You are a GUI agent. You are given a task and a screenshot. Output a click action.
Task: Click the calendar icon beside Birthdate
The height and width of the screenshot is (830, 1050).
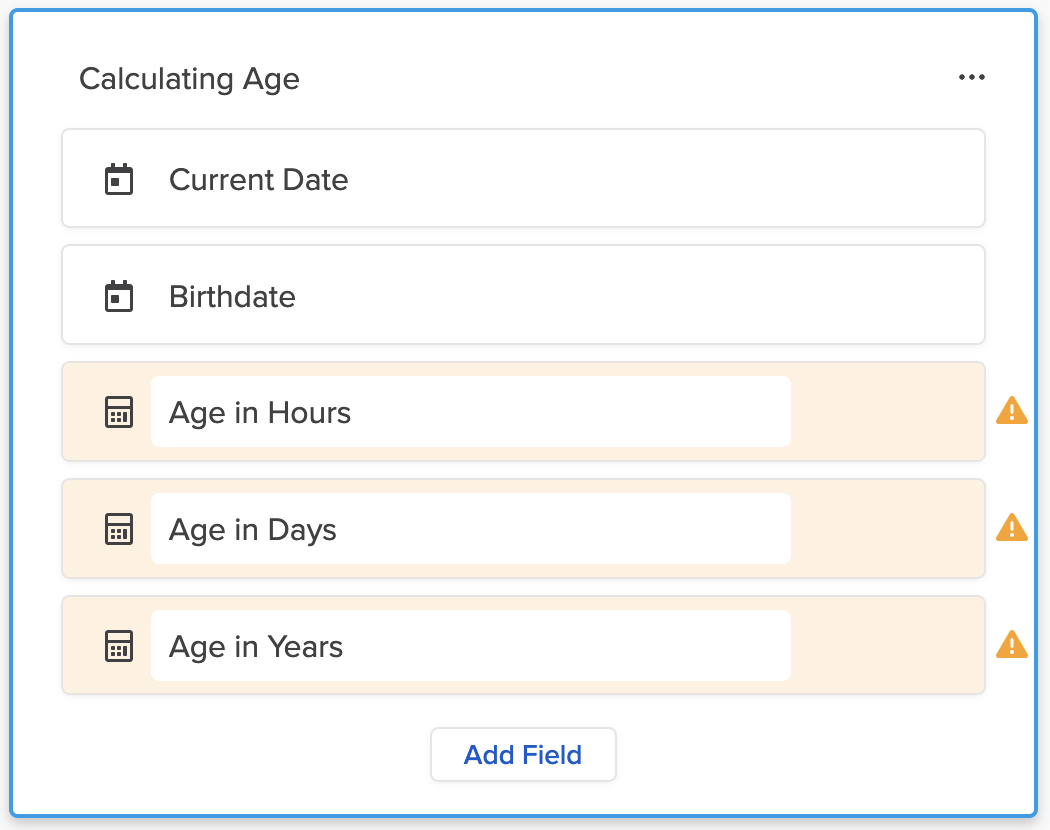pyautogui.click(x=119, y=296)
